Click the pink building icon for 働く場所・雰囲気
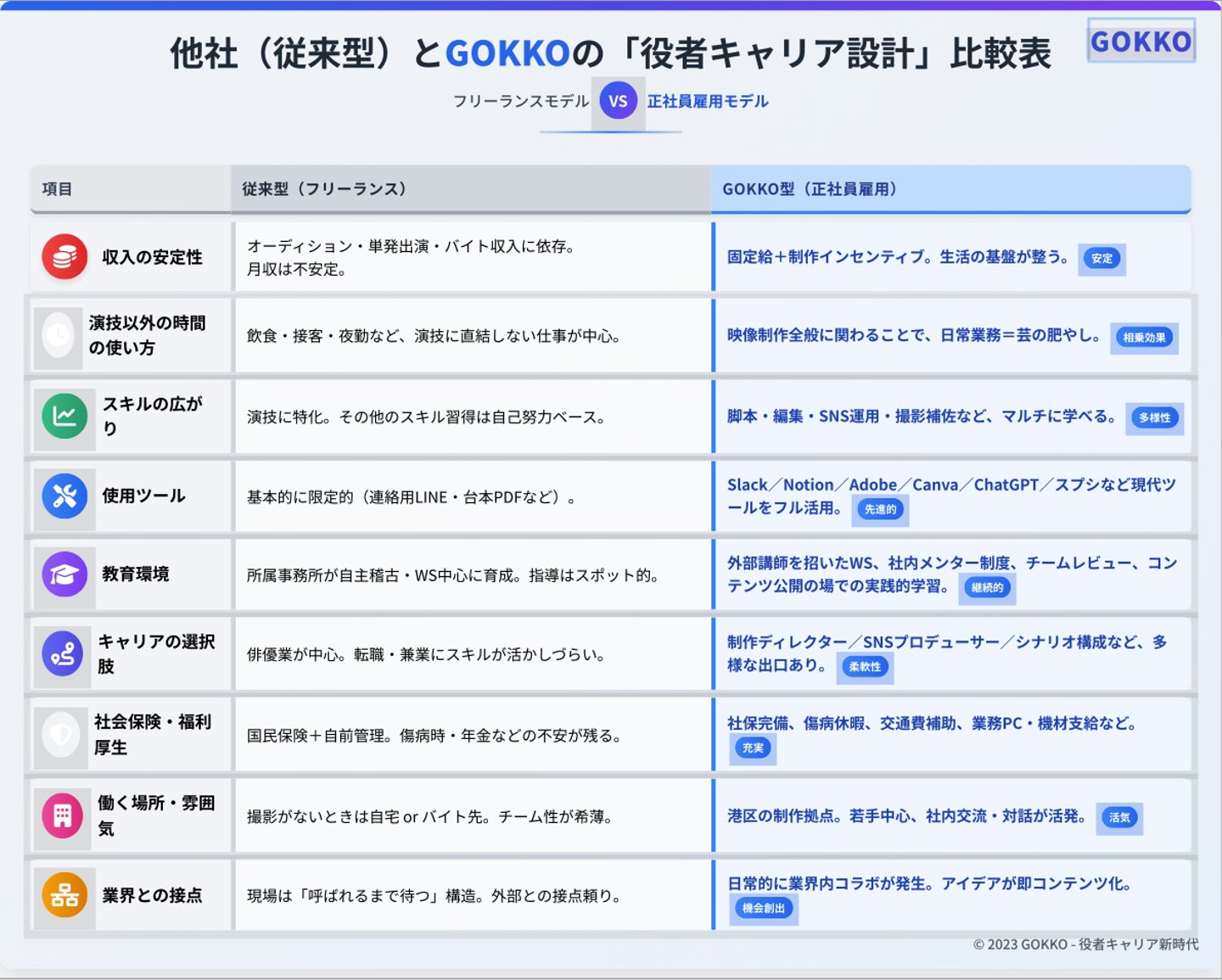The width and height of the screenshot is (1222, 980). [x=63, y=815]
